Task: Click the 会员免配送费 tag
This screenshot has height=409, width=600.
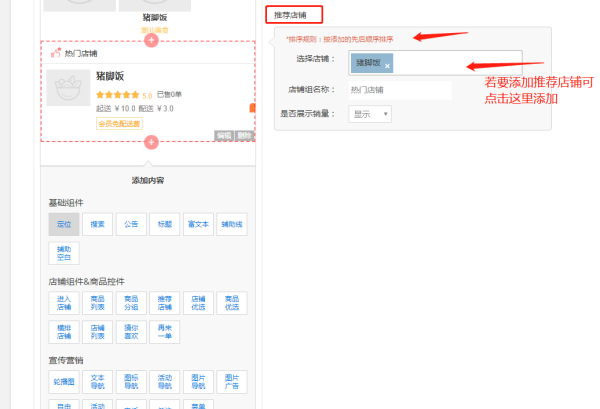Action: (119, 123)
